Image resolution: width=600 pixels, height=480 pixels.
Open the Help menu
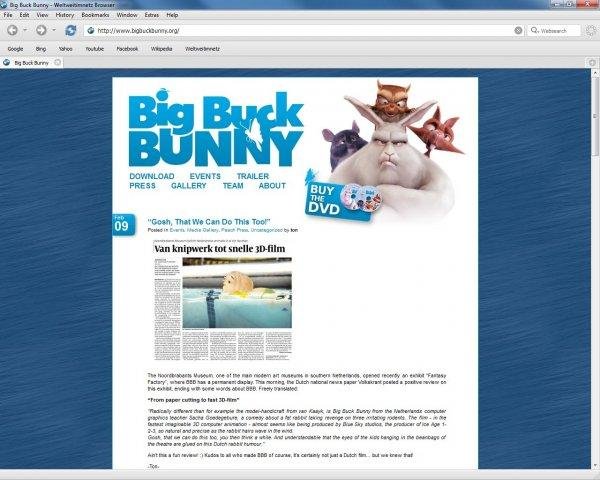point(172,15)
